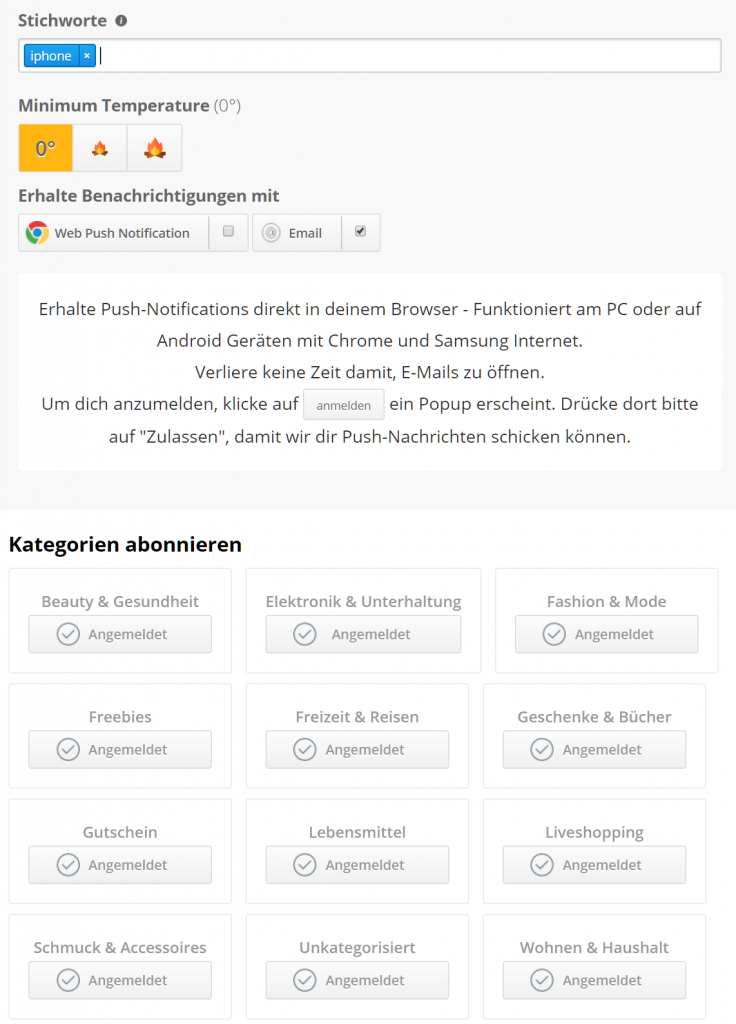736x1024 pixels.
Task: Click checkmark icon under Gutschein
Action: coord(68,865)
